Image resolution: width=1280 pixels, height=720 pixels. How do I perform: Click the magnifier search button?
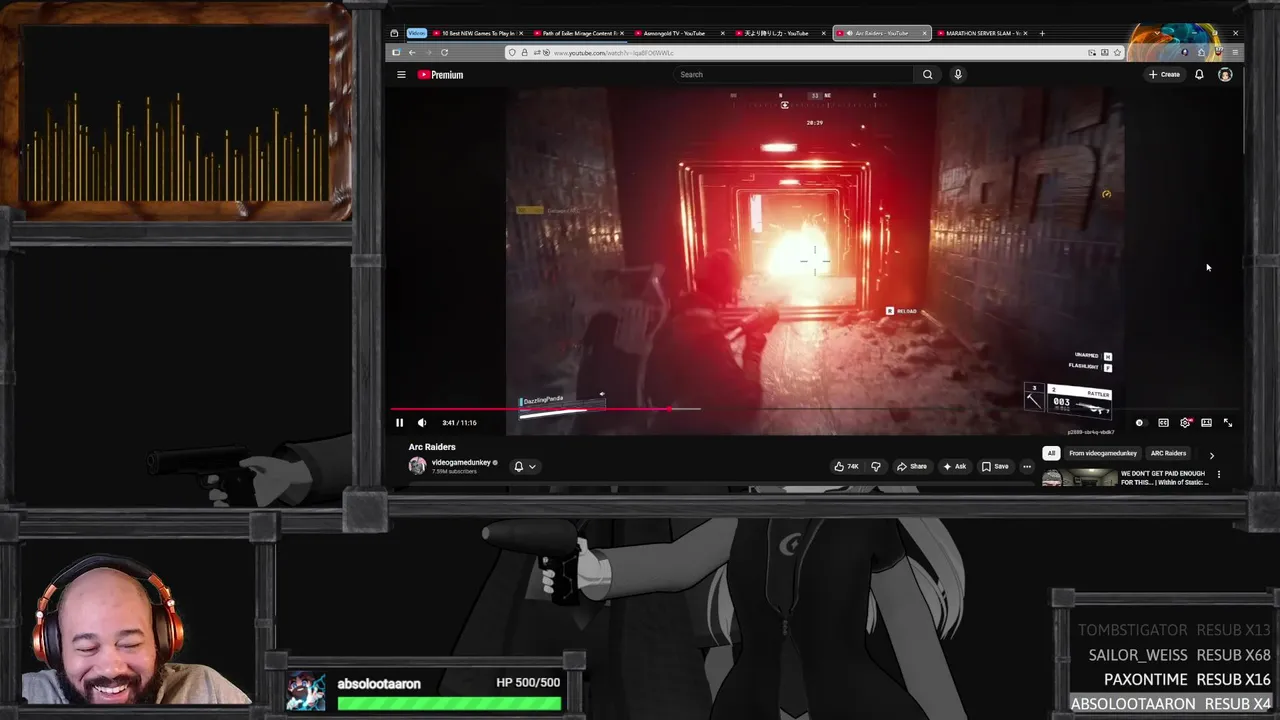tap(928, 74)
